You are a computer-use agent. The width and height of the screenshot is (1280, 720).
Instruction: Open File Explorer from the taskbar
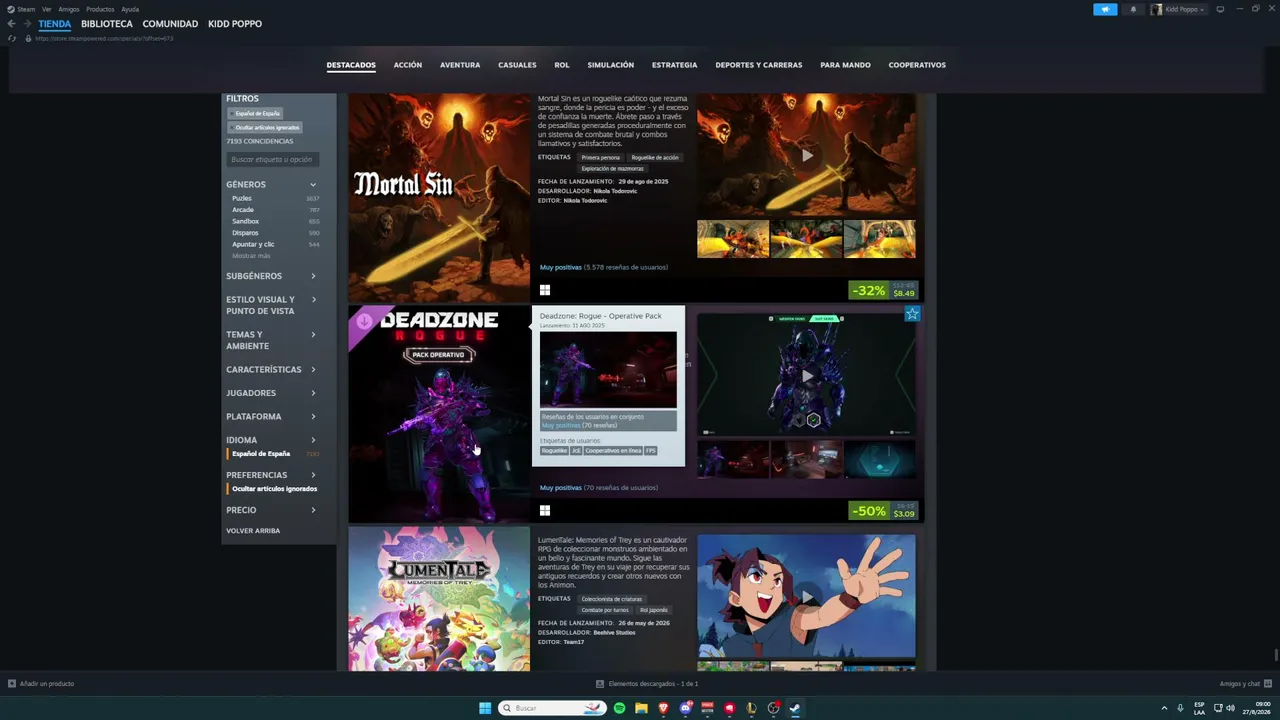pyautogui.click(x=641, y=708)
